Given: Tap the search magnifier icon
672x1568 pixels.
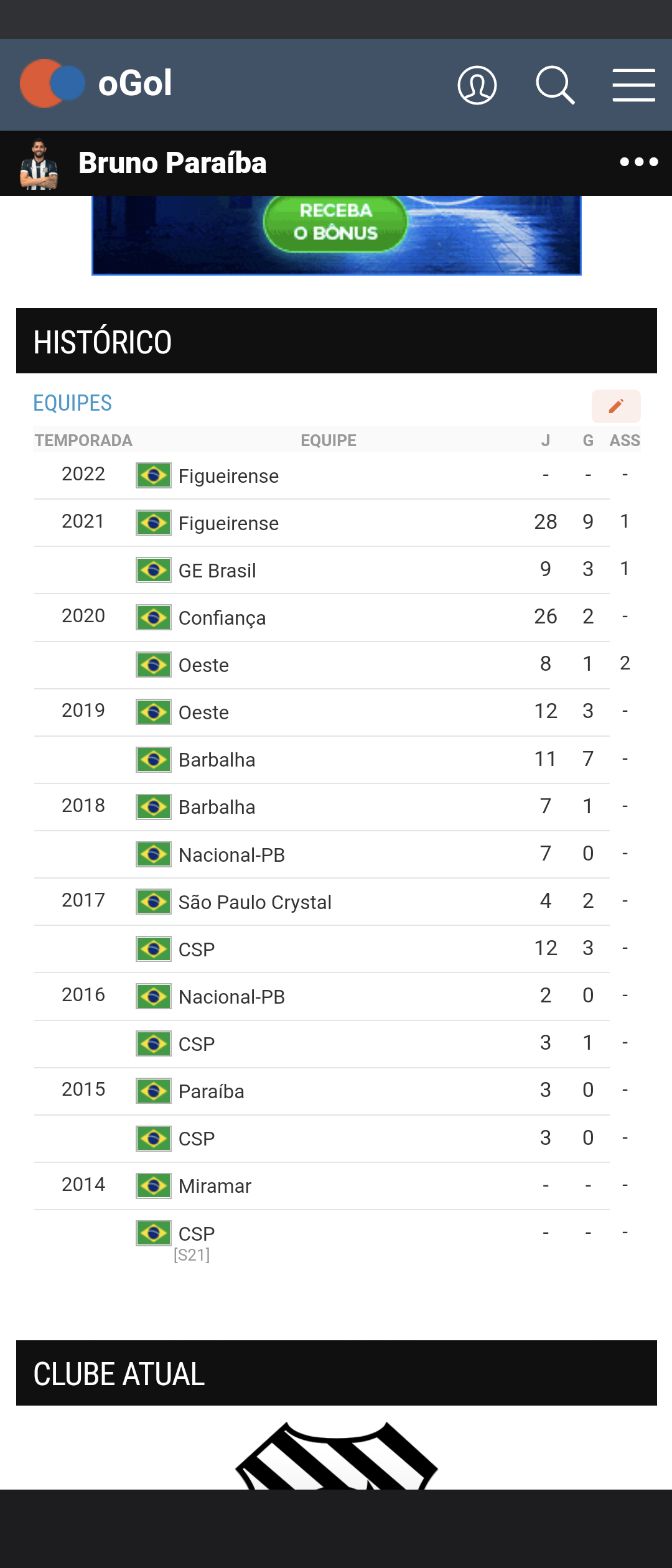Looking at the screenshot, I should [555, 85].
